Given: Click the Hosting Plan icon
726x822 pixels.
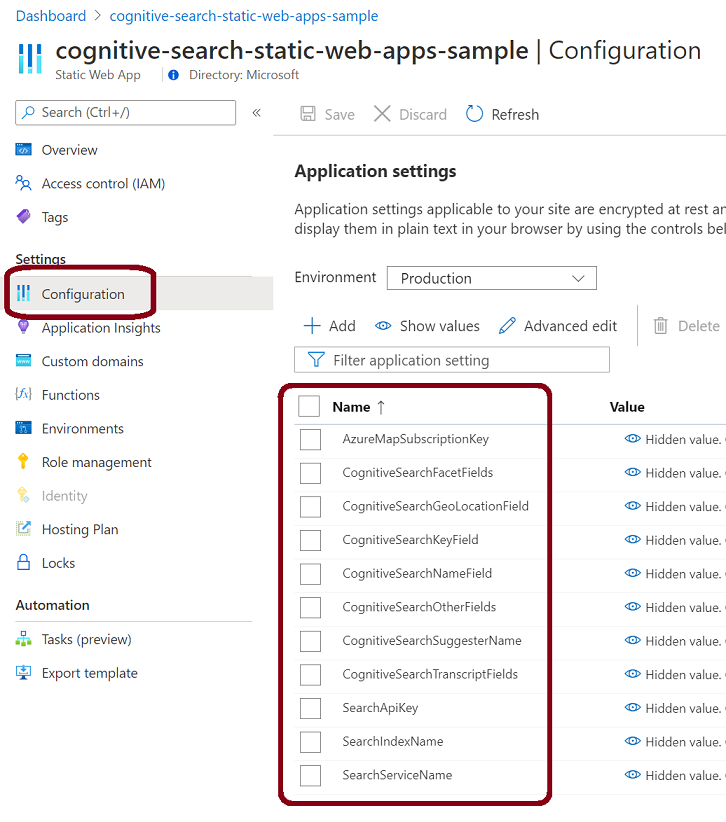Looking at the screenshot, I should pos(23,528).
